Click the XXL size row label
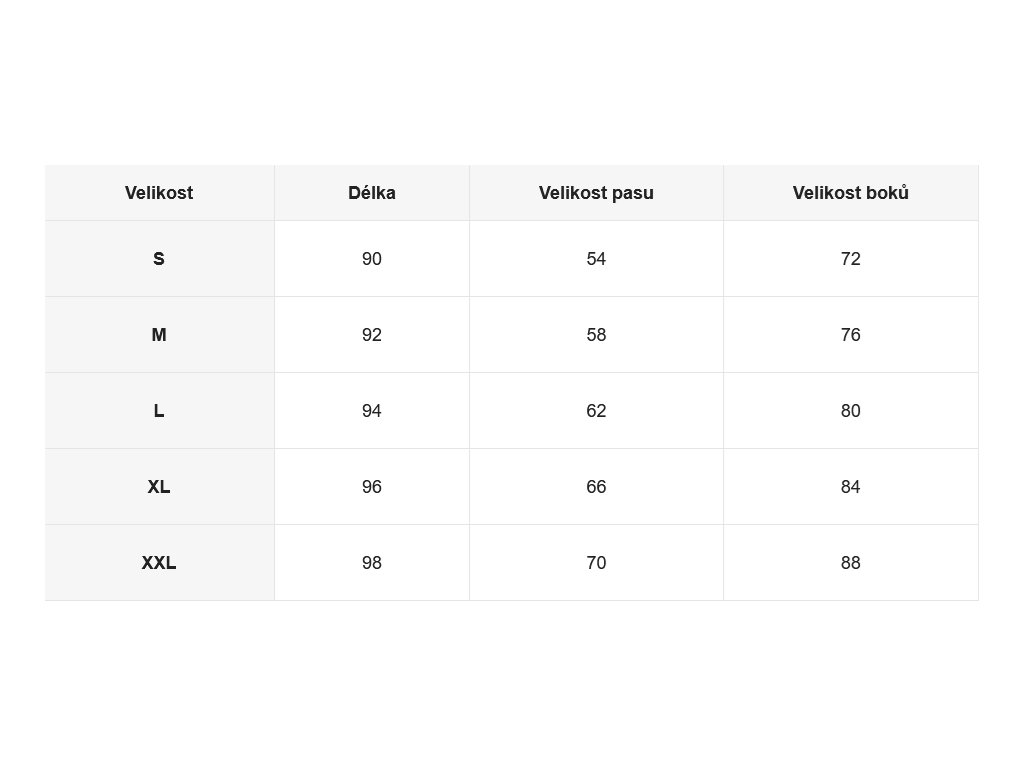The image size is (1024, 768). tap(159, 562)
